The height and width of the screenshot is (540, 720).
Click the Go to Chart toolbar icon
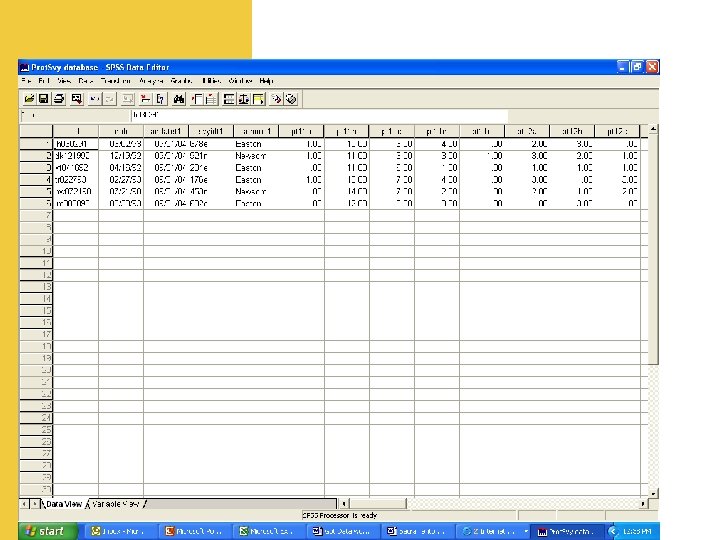128,99
